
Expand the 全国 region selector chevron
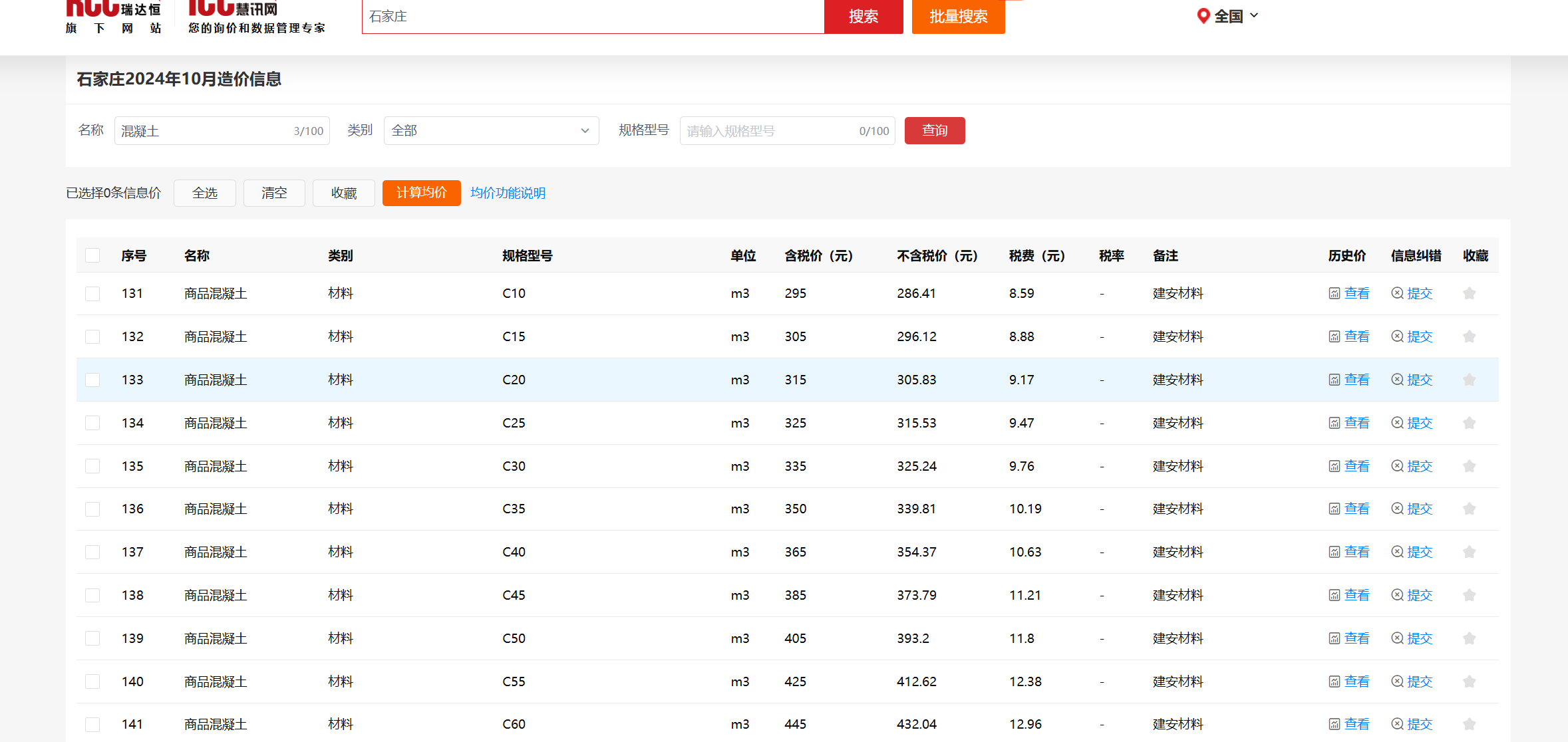coord(1254,15)
